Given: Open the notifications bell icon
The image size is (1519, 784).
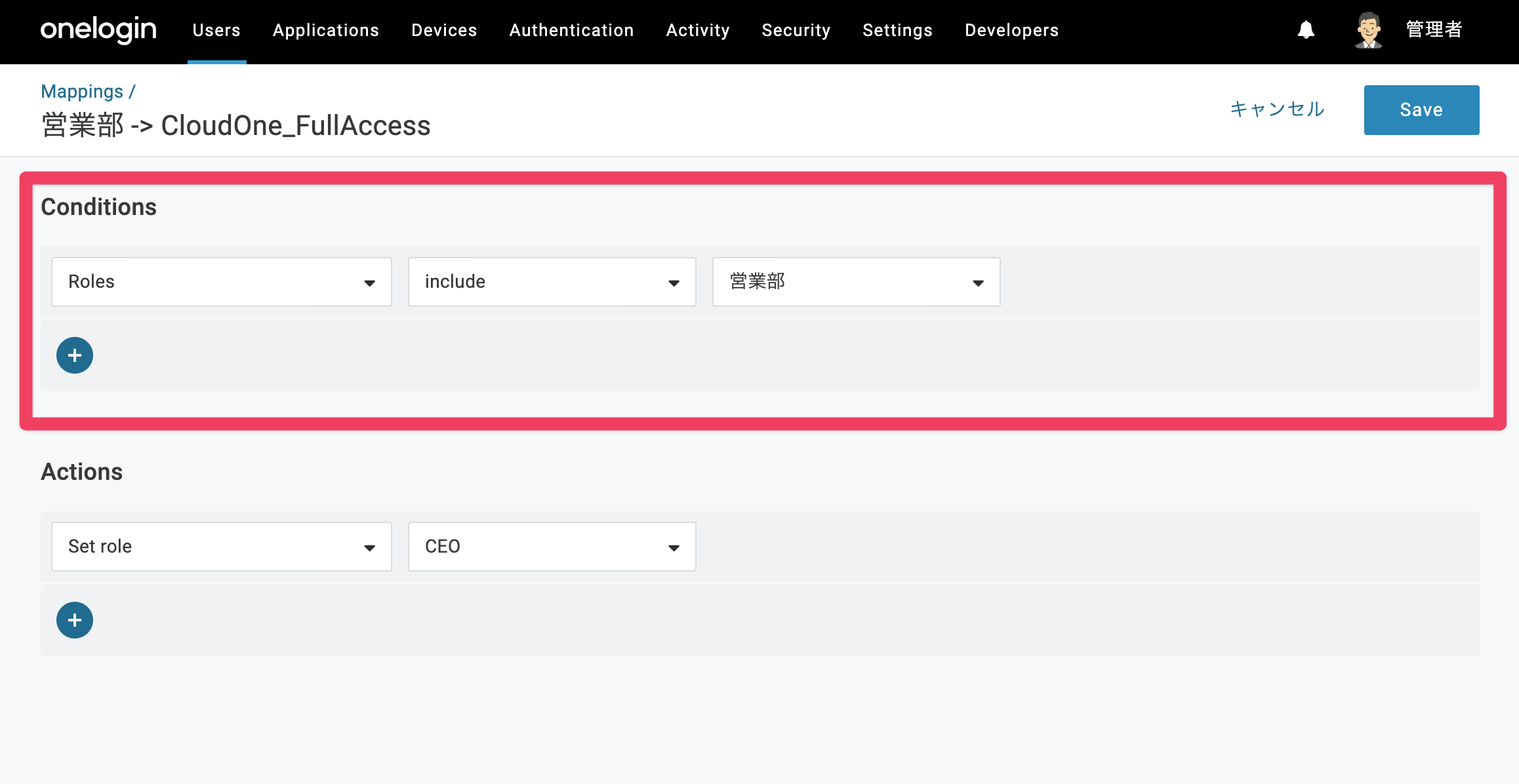Looking at the screenshot, I should [1306, 30].
